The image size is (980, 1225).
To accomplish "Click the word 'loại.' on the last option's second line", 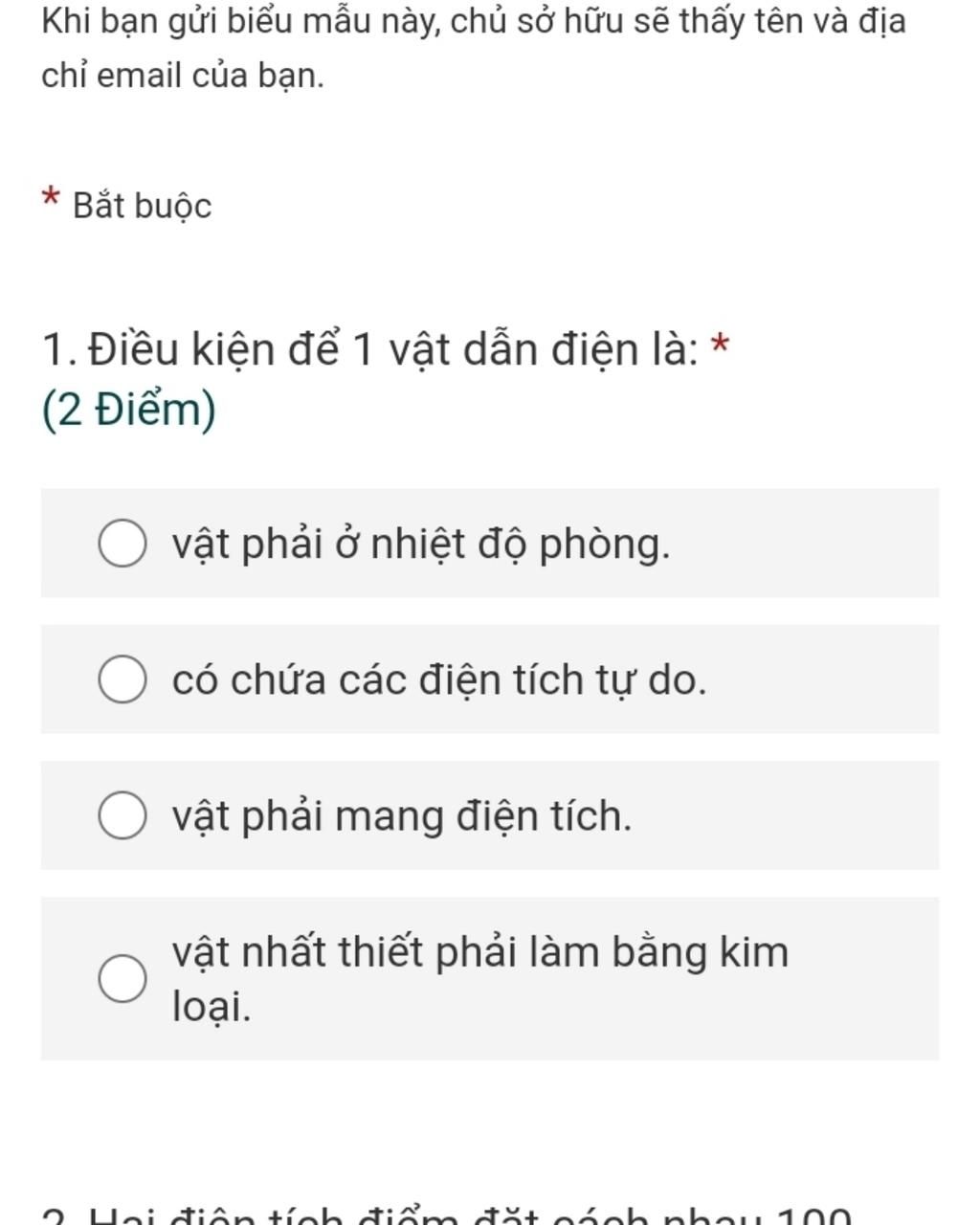I will click(x=212, y=1006).
